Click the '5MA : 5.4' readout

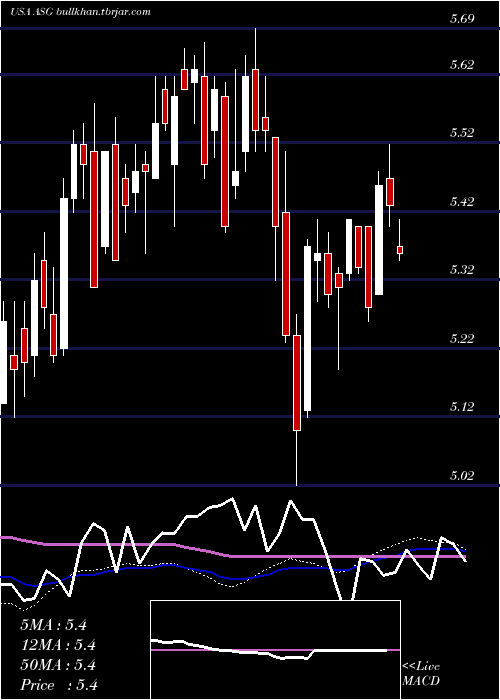pyautogui.click(x=53, y=625)
